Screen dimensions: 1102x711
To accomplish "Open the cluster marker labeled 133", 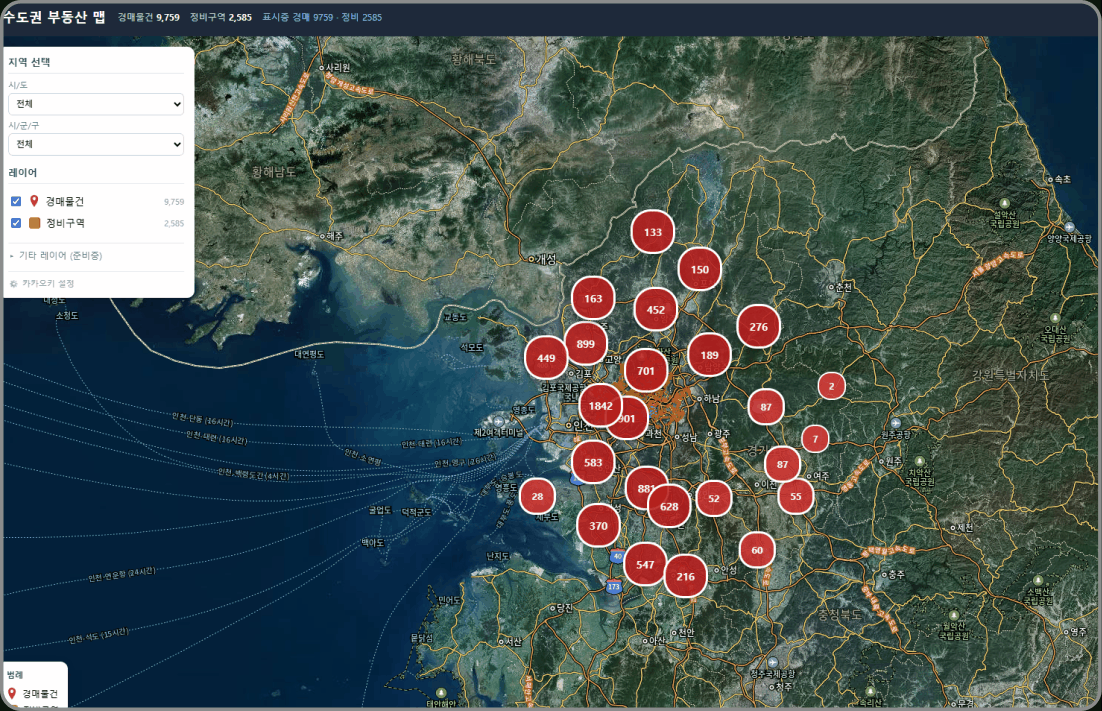I will pyautogui.click(x=652, y=232).
